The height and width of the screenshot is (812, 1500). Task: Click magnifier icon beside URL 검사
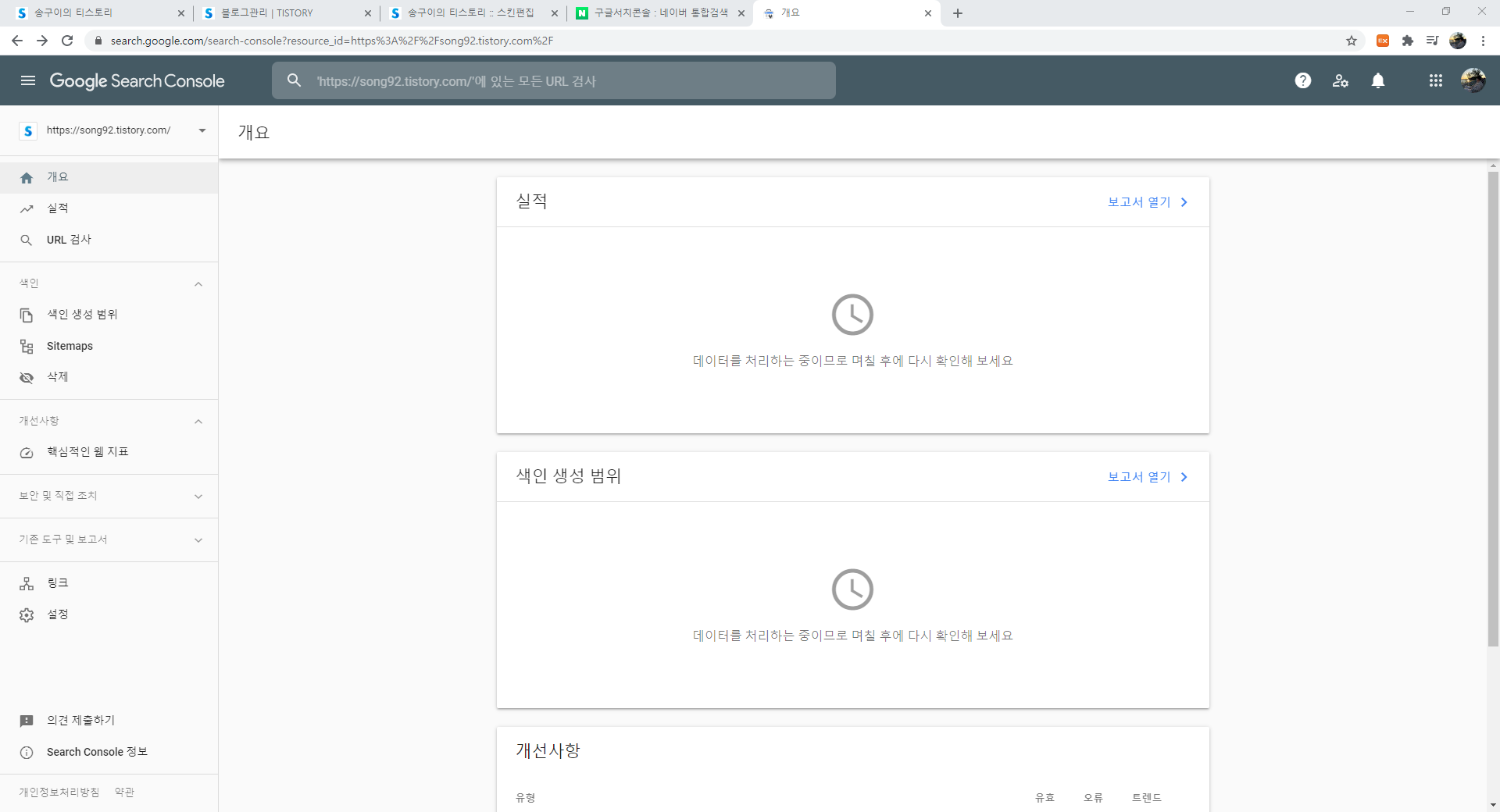pos(27,240)
